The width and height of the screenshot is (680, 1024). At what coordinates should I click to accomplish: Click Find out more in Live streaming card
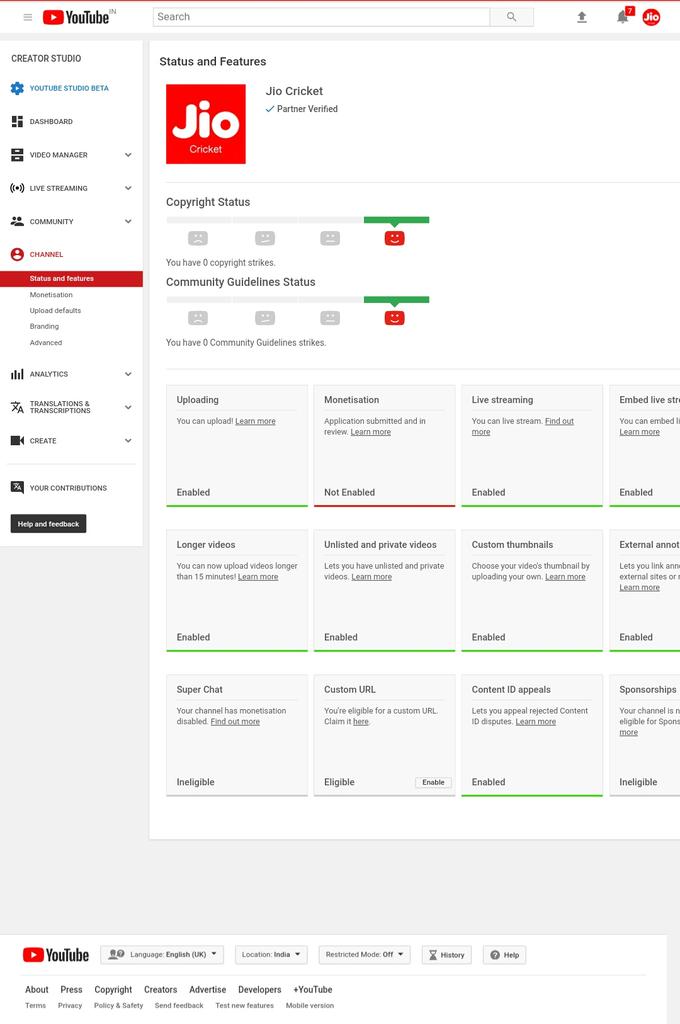click(x=523, y=426)
